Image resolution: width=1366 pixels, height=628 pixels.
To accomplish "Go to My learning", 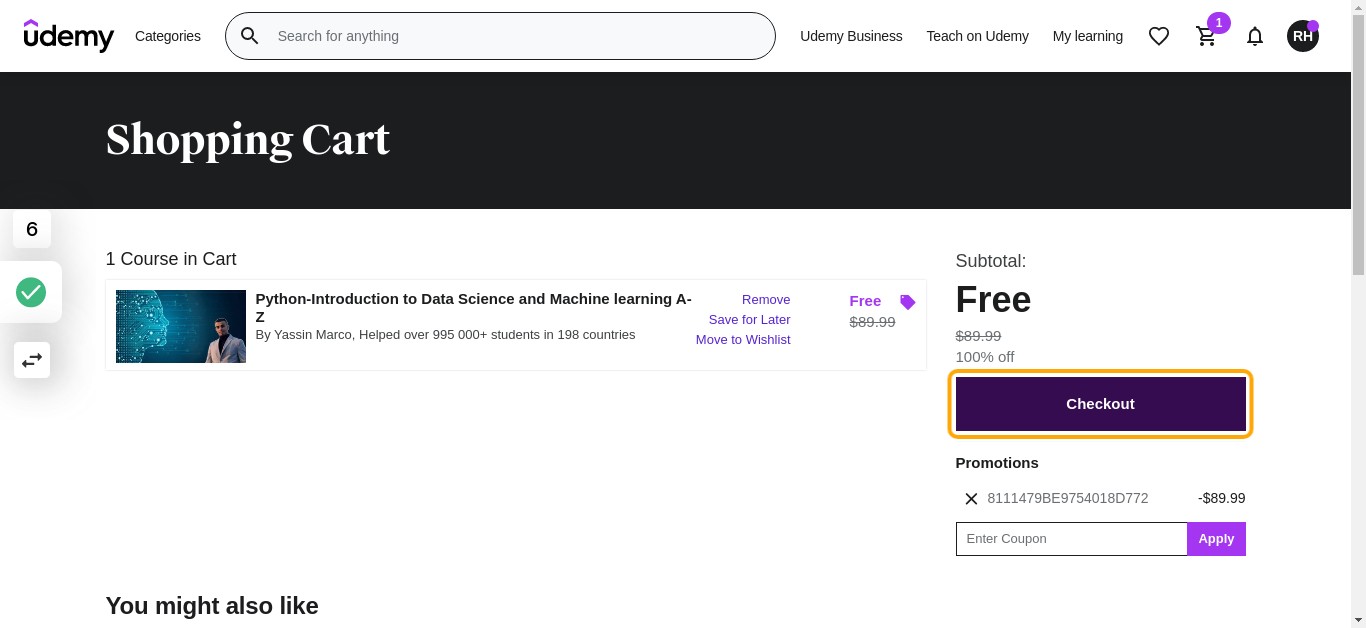I will click(1088, 36).
